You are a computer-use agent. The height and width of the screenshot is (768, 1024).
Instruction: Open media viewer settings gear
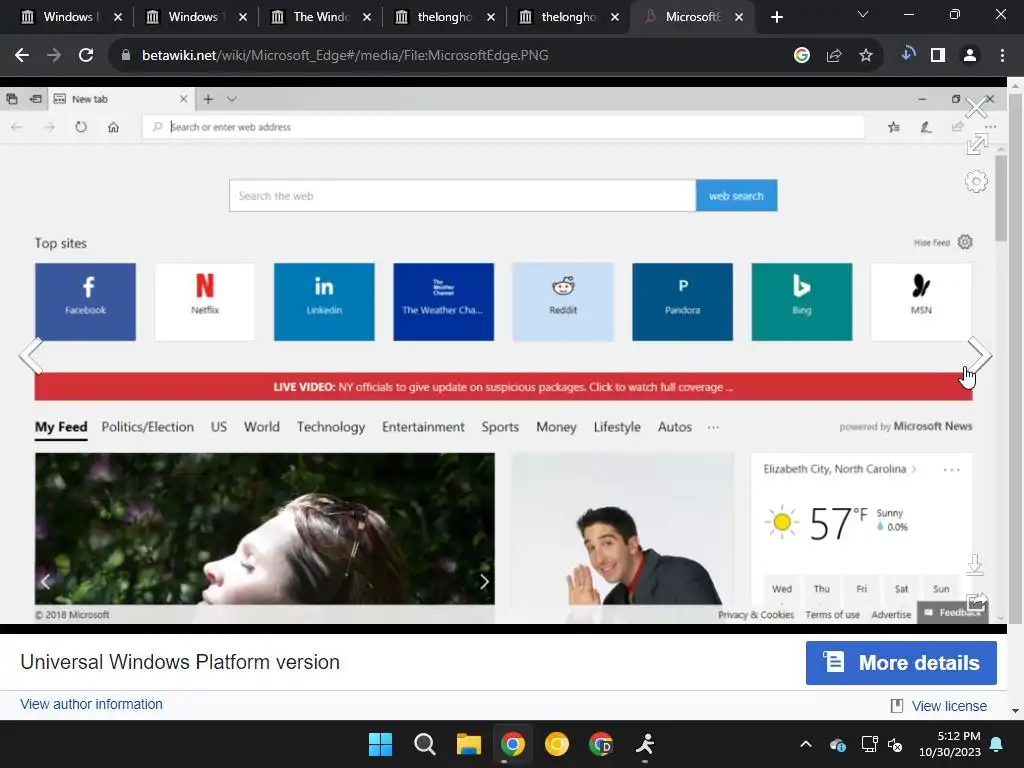point(976,182)
